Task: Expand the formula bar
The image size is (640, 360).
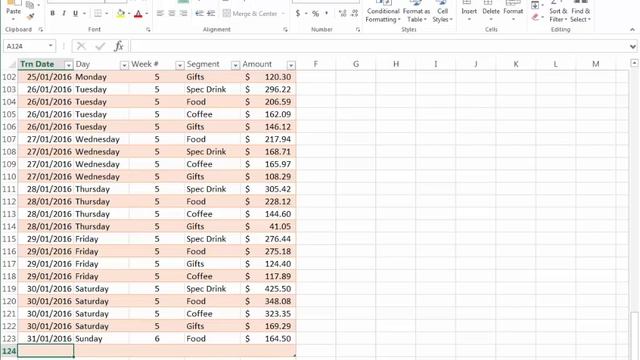Action: click(x=633, y=47)
